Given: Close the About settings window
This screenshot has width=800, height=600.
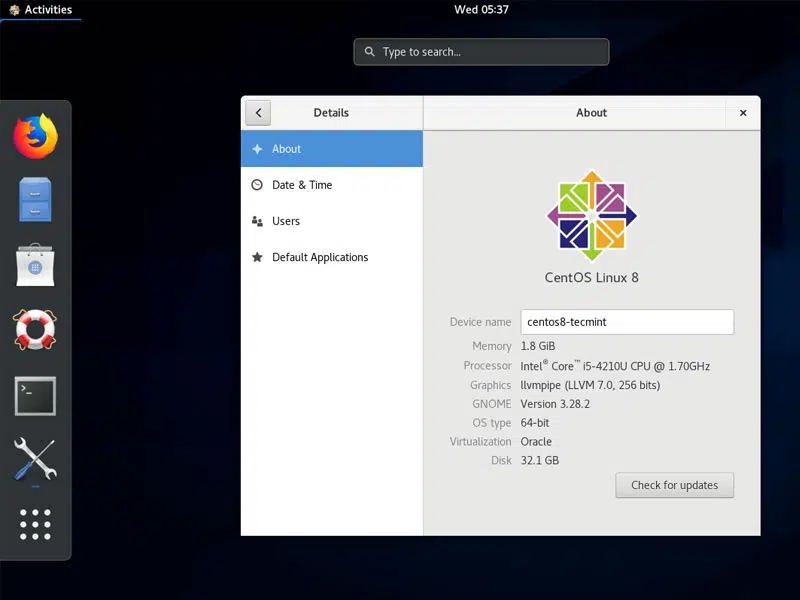Looking at the screenshot, I should [743, 113].
